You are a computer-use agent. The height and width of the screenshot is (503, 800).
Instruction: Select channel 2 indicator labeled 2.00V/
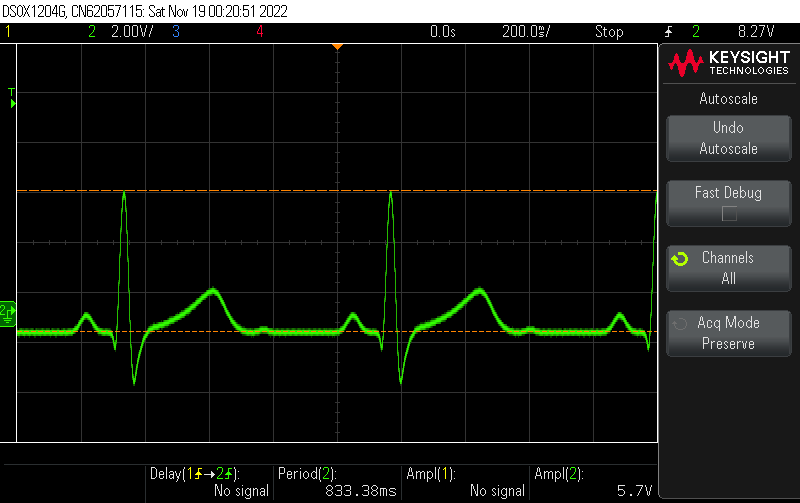pos(120,32)
